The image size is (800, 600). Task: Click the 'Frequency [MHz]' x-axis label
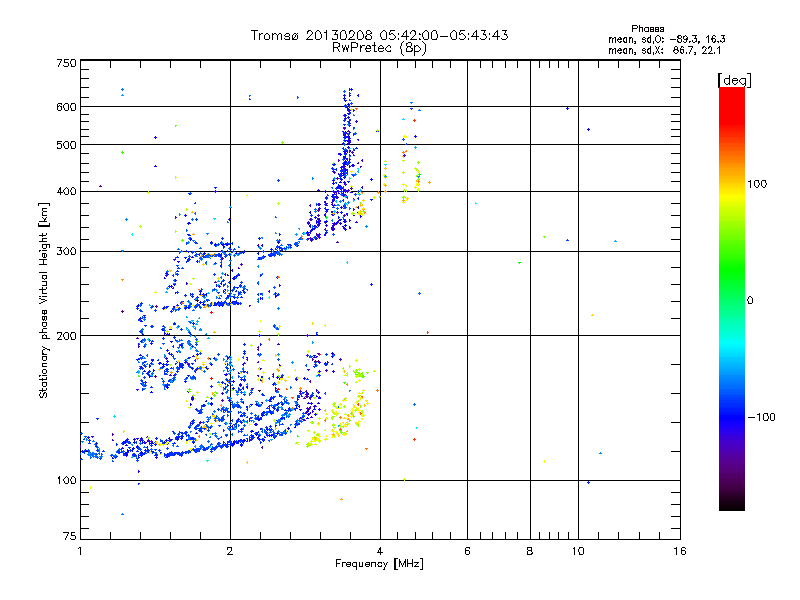(x=379, y=564)
